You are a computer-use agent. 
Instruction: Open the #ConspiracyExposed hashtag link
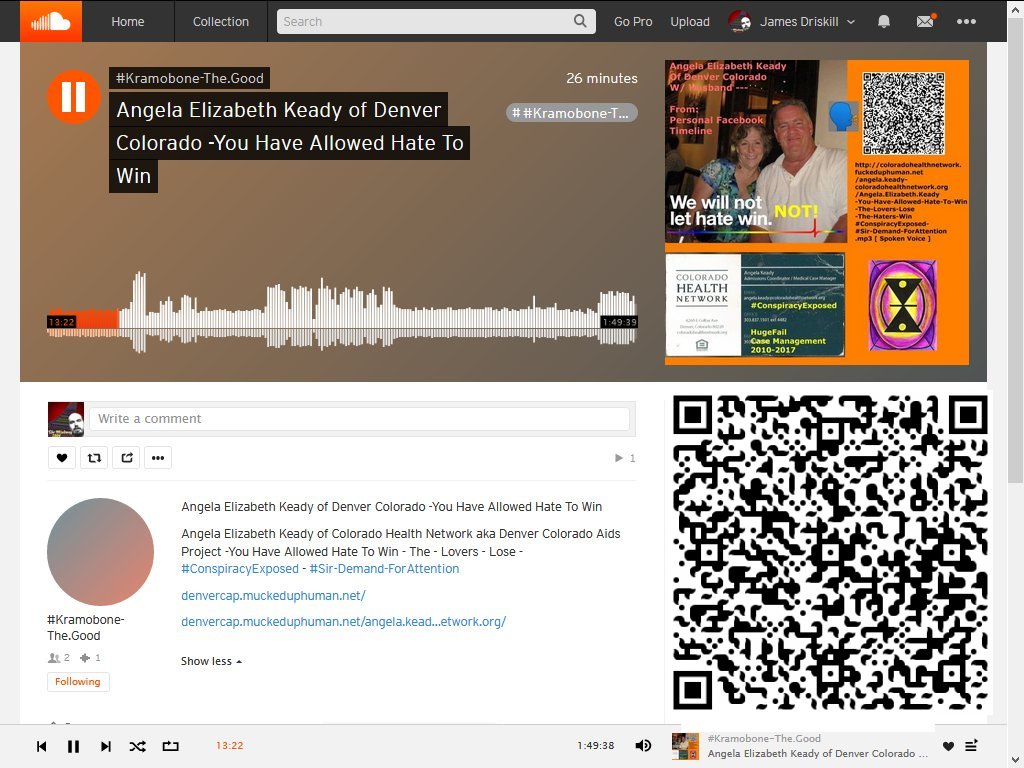pos(240,569)
